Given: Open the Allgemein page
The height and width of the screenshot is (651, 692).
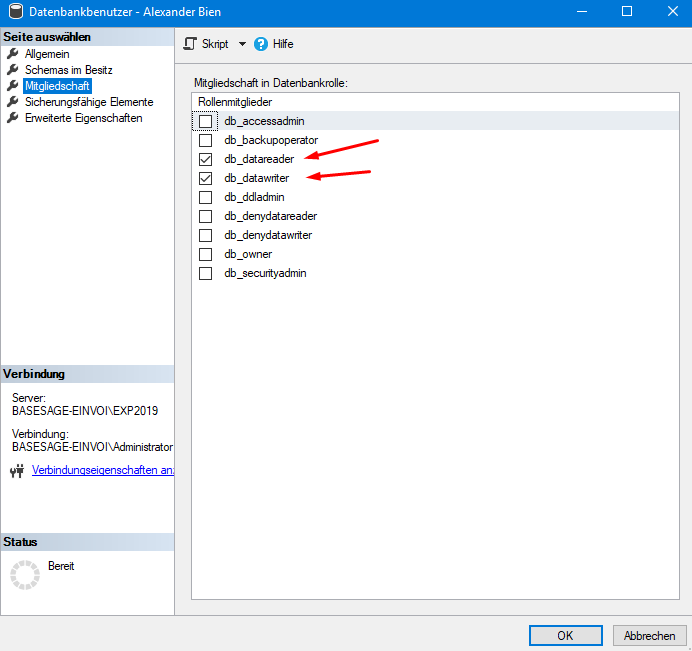Looking at the screenshot, I should pyautogui.click(x=47, y=54).
